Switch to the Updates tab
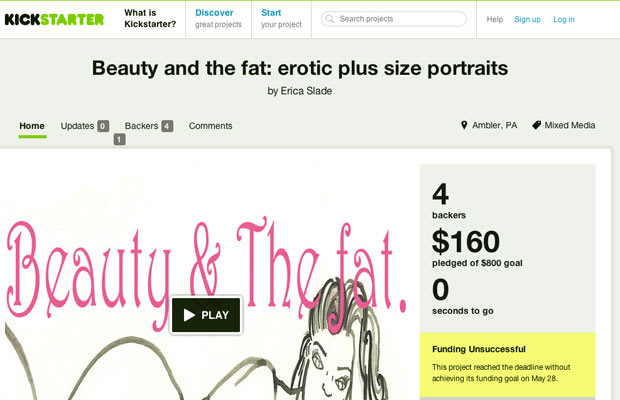620x400 pixels. 77,126
